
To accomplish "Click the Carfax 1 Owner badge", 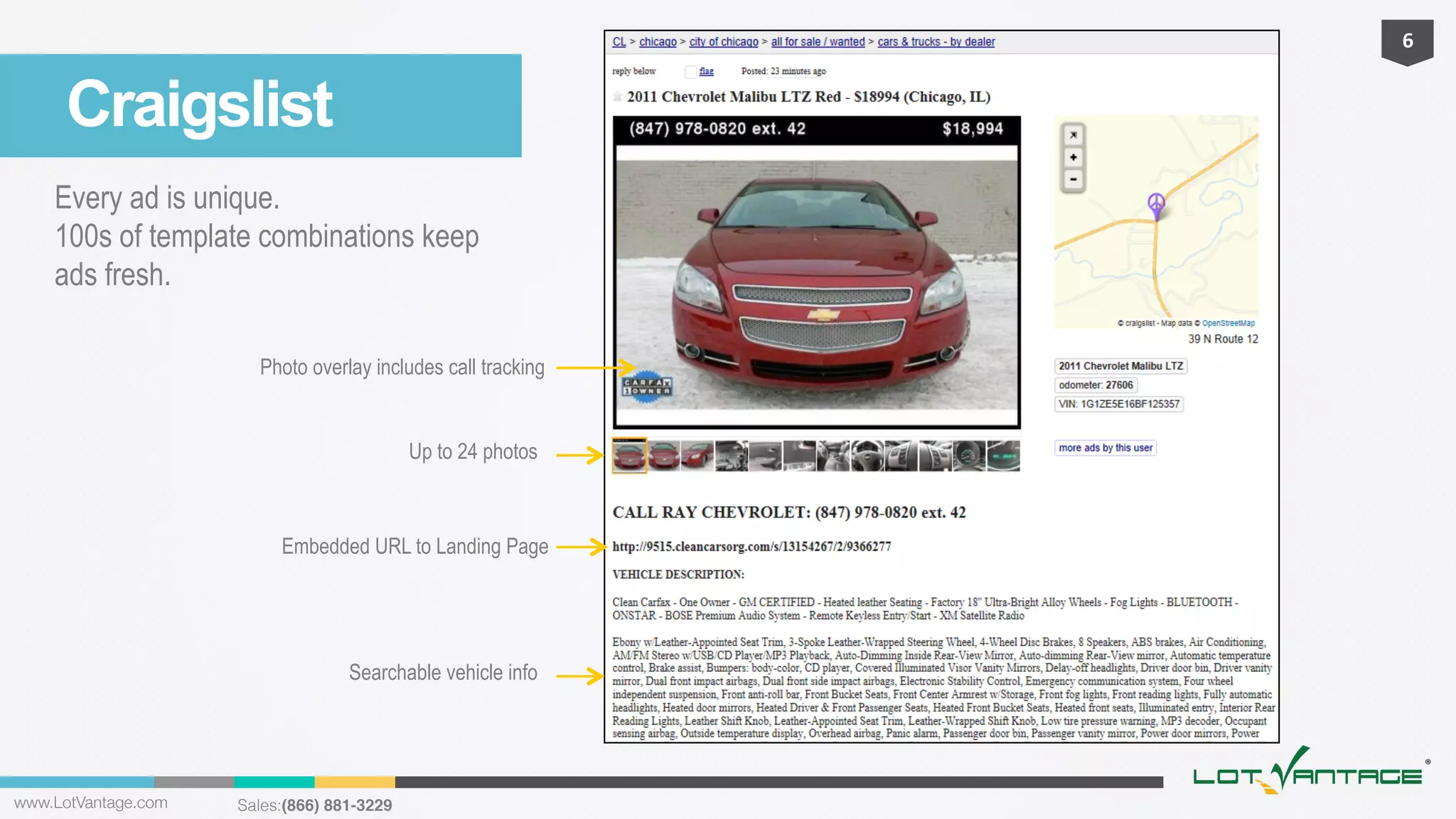I will pyautogui.click(x=646, y=387).
